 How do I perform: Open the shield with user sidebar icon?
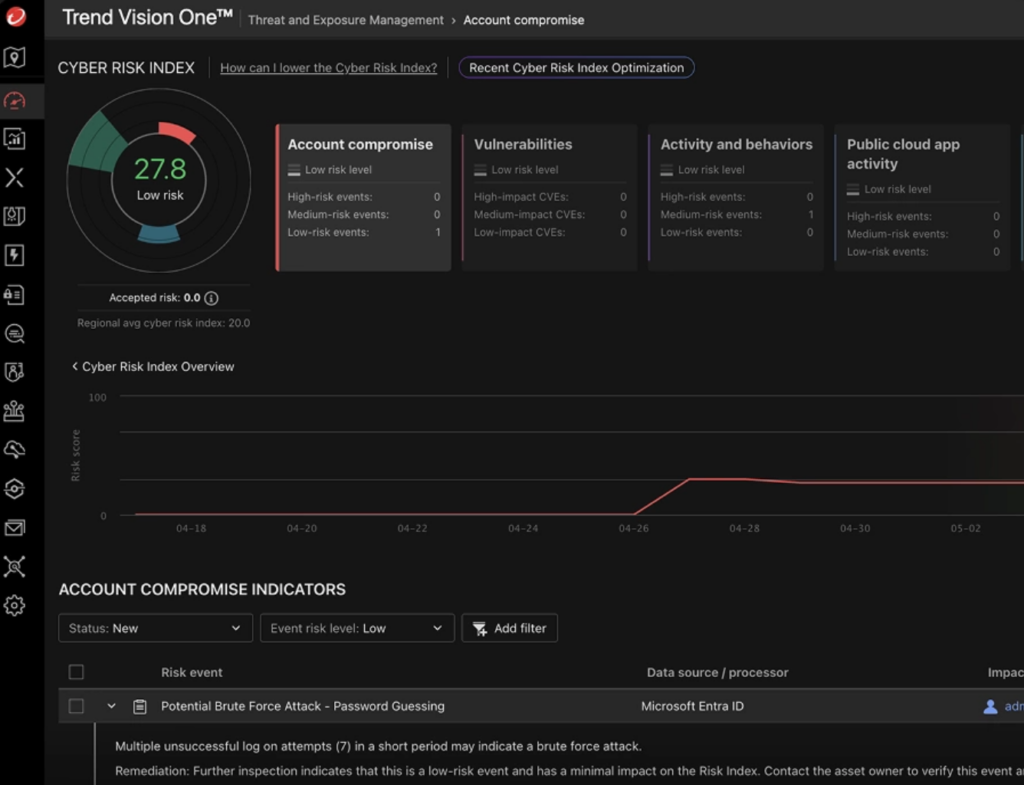[14, 372]
